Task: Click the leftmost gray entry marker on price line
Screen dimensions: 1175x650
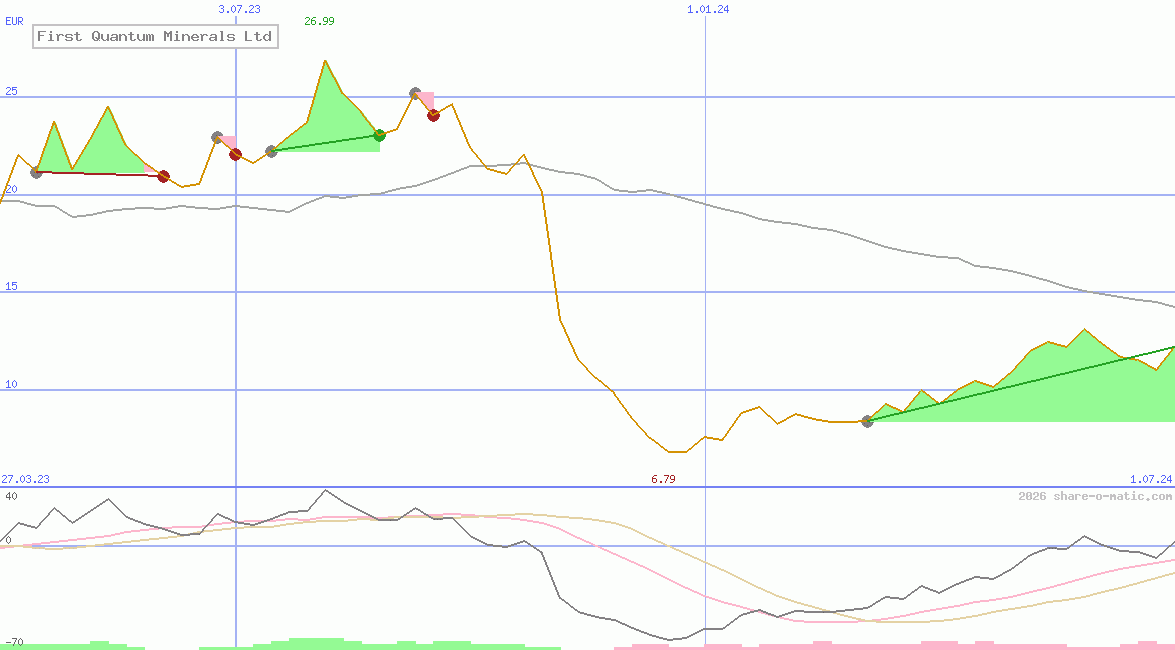Action: 37,172
